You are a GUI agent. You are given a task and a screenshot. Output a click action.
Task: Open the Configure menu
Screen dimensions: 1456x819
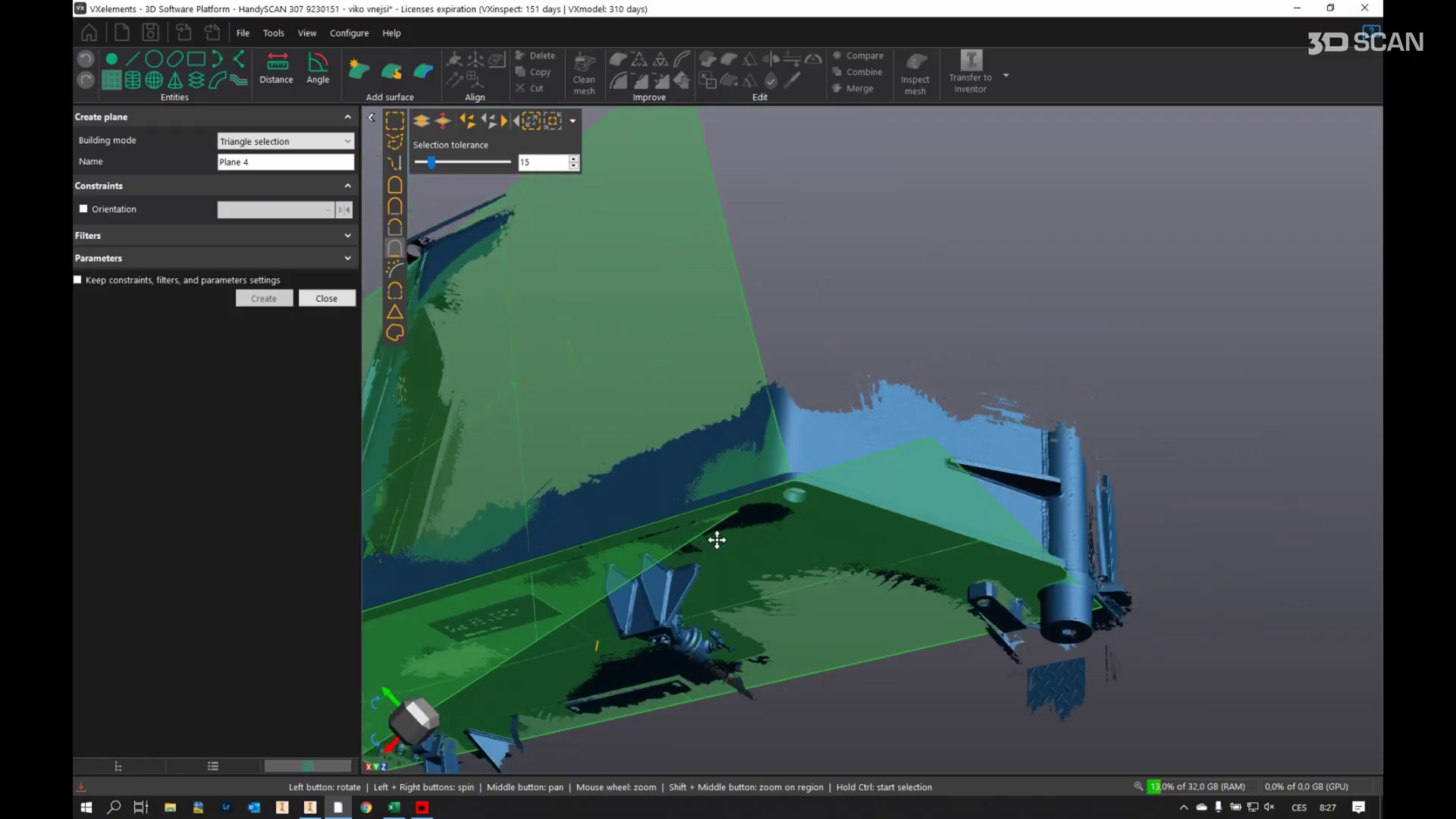(349, 33)
